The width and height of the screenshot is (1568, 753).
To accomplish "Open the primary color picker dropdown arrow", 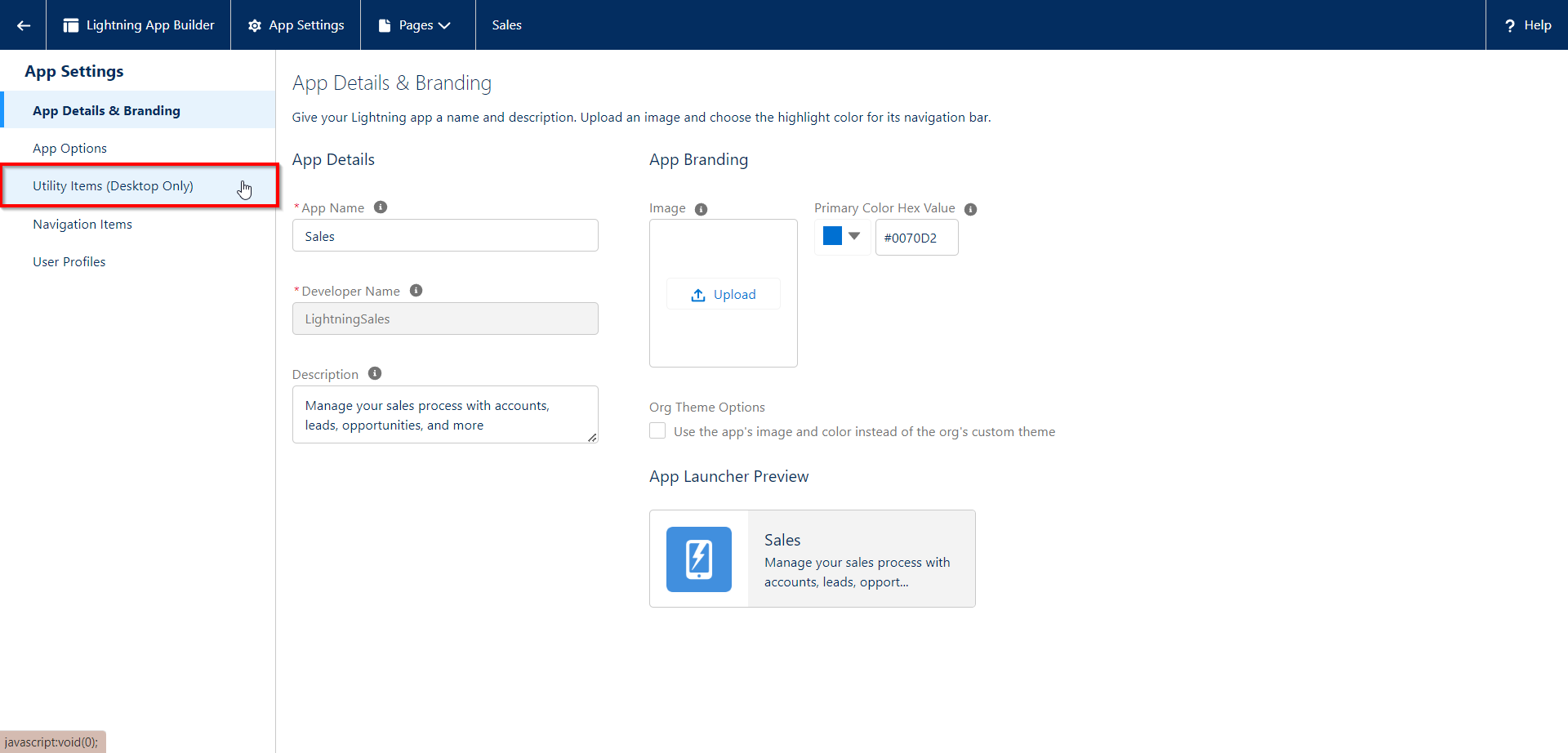I will (x=854, y=236).
